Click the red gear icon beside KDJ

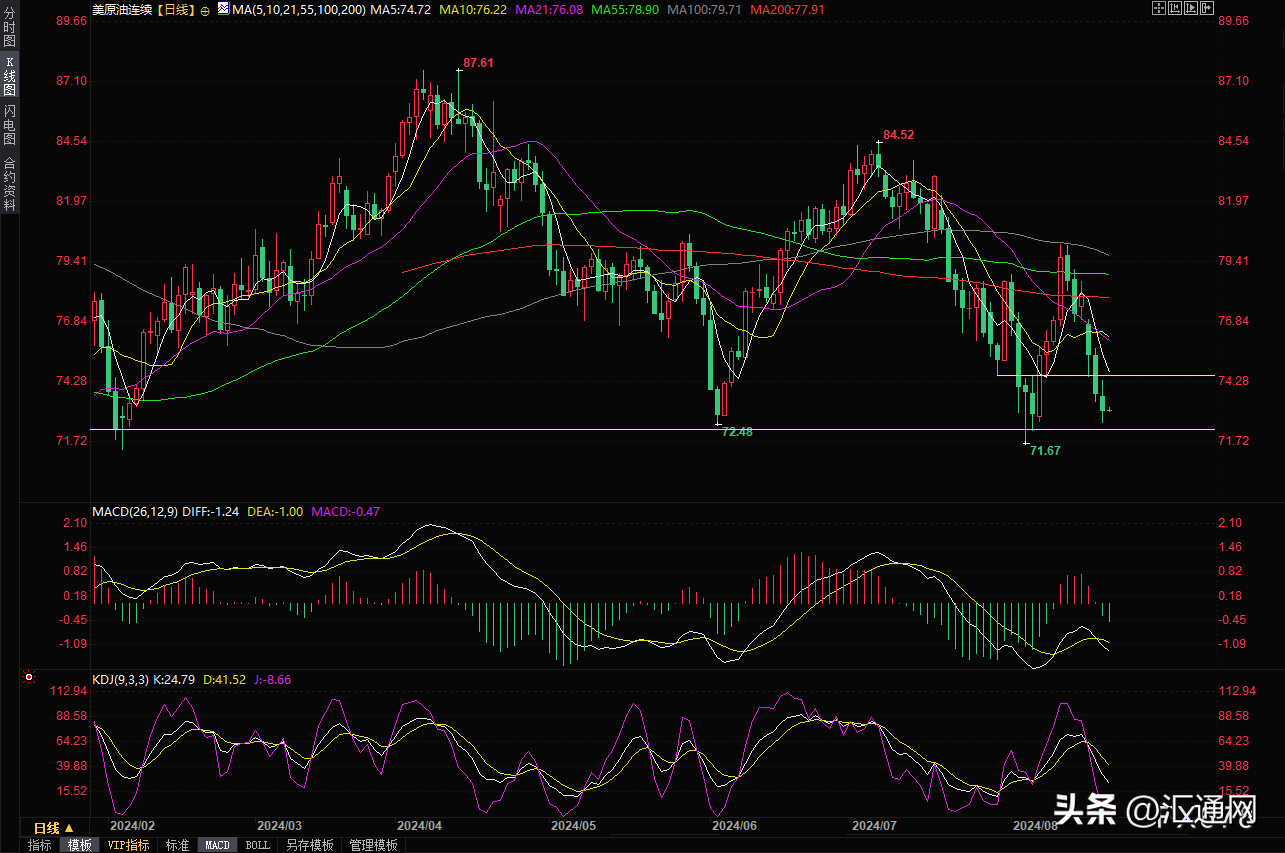pos(29,678)
